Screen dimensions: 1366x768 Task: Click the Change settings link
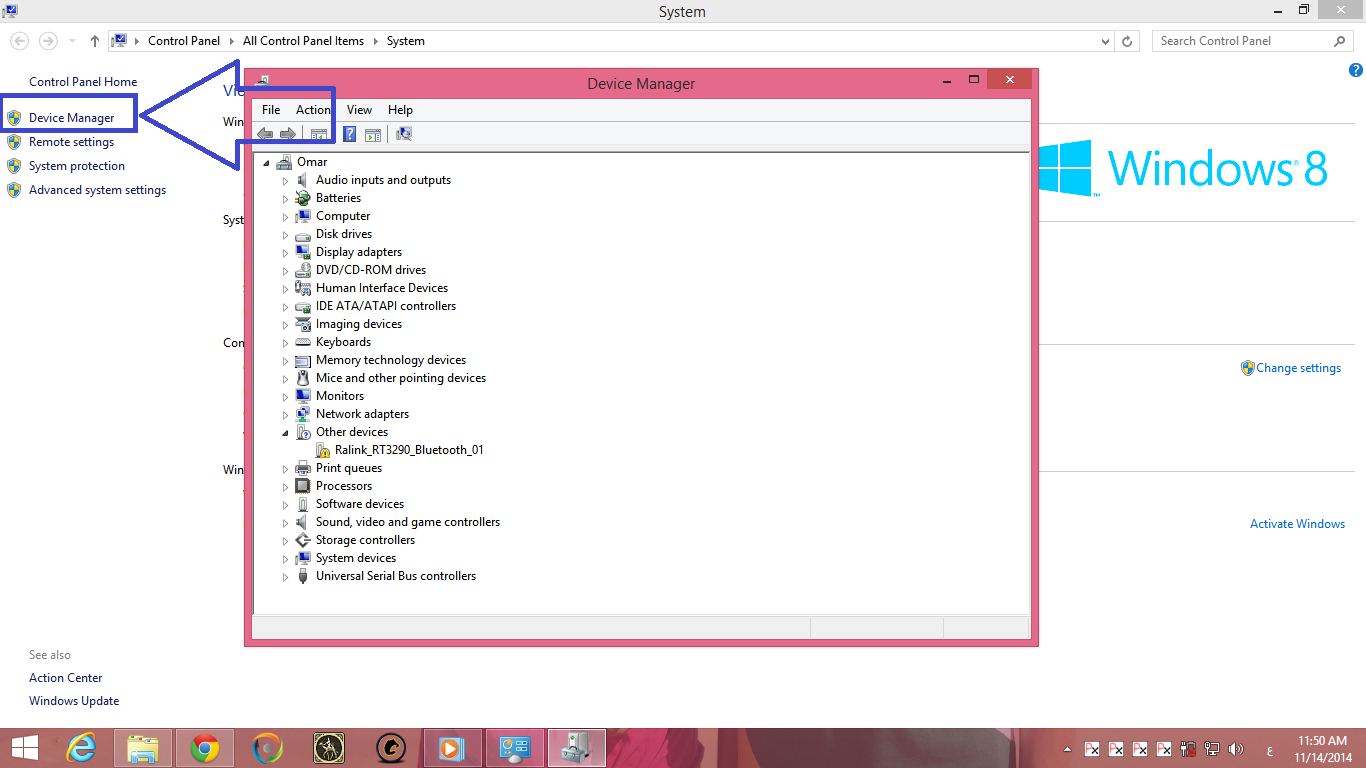pyautogui.click(x=1298, y=368)
